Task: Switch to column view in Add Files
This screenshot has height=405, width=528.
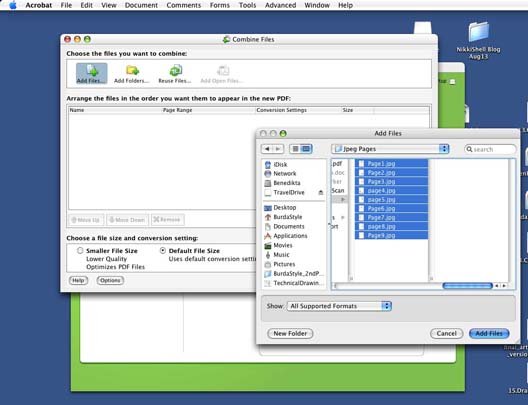Action: (x=306, y=149)
